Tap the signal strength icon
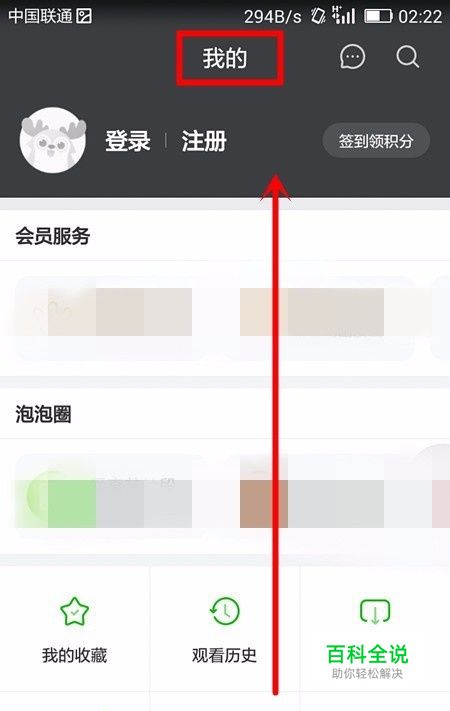The image size is (450, 711). [x=343, y=15]
